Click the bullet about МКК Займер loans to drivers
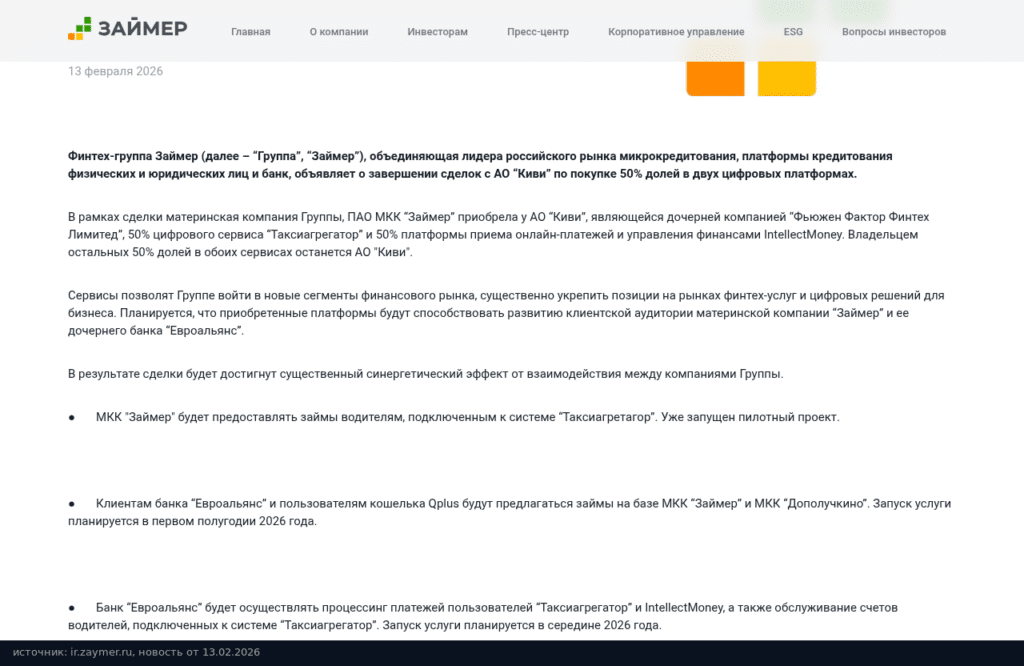 click(454, 417)
